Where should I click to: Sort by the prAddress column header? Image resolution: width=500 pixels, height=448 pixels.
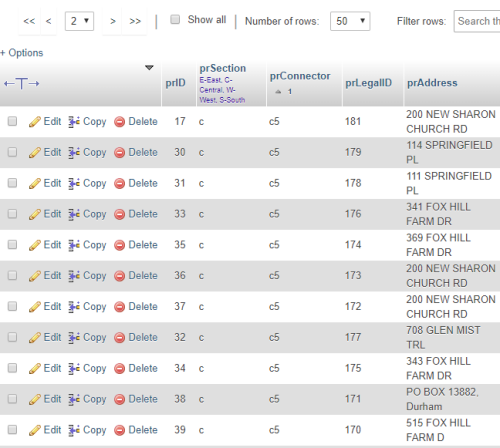pos(432,83)
